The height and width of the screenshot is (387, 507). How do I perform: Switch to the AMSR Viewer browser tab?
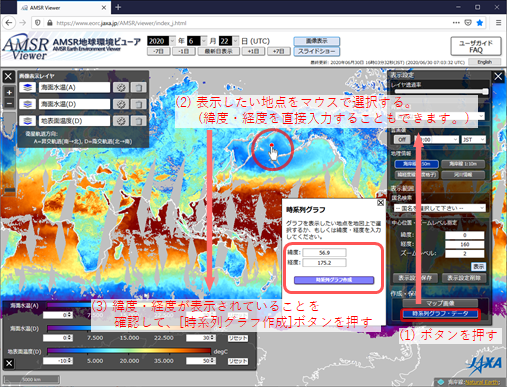pos(62,7)
